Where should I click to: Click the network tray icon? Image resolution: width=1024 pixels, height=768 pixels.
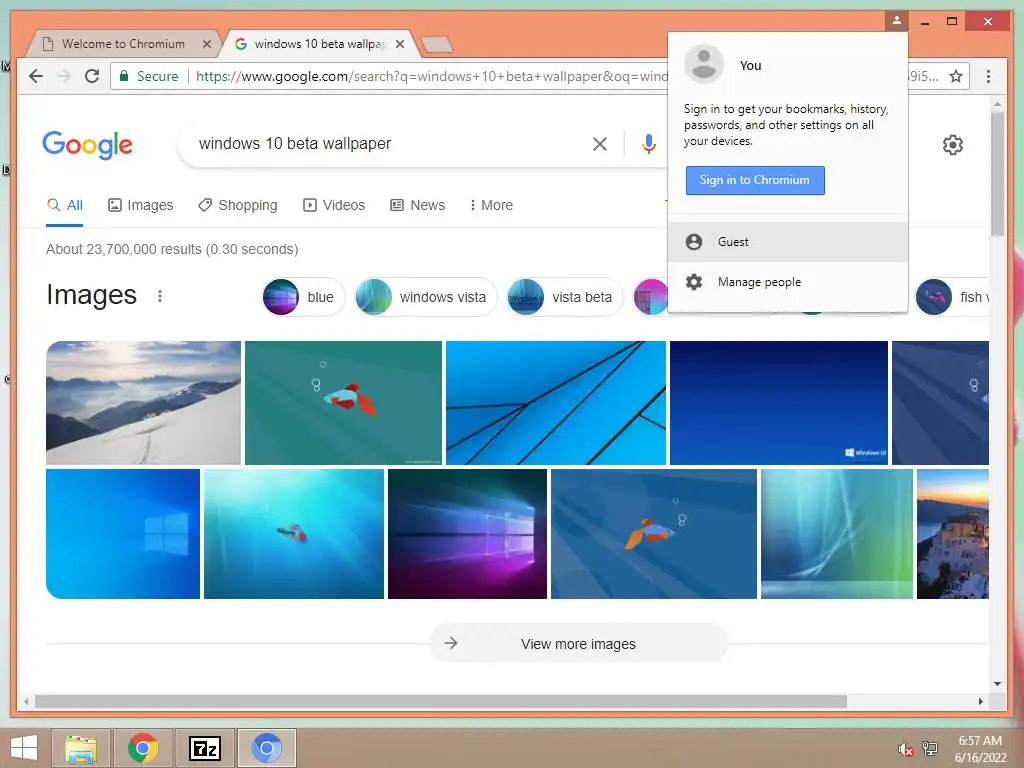point(930,748)
